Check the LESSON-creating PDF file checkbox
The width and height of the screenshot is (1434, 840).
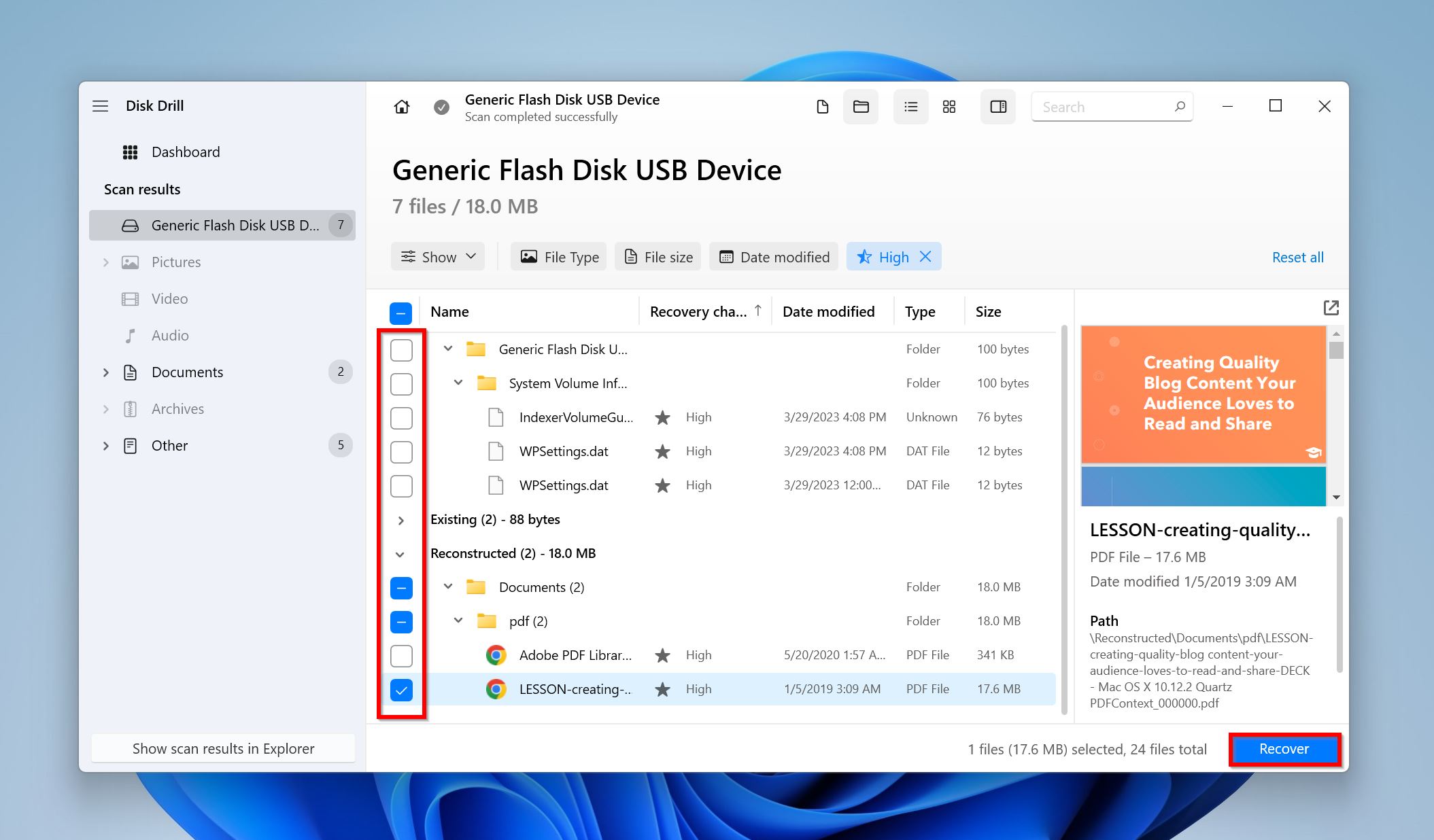400,690
